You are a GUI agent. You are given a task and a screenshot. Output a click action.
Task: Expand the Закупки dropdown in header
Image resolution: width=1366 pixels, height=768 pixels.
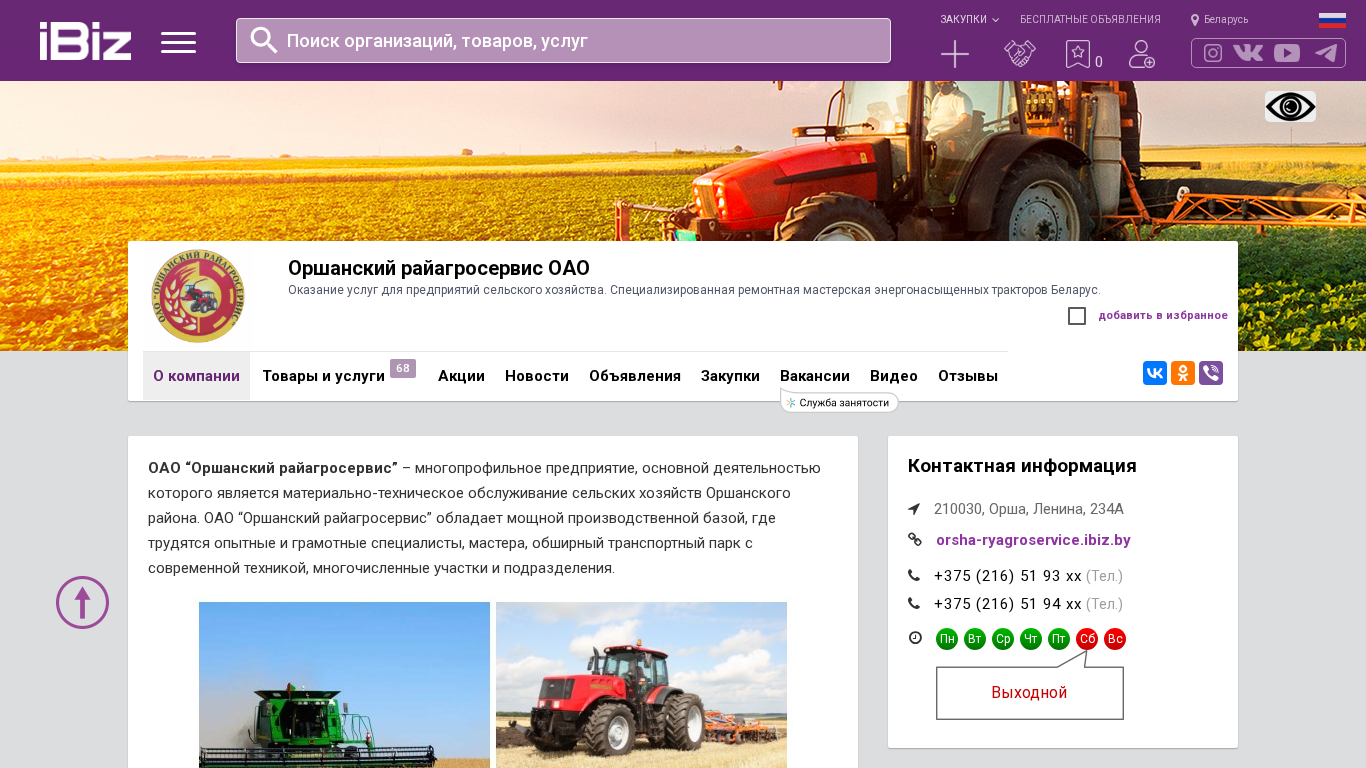point(969,20)
